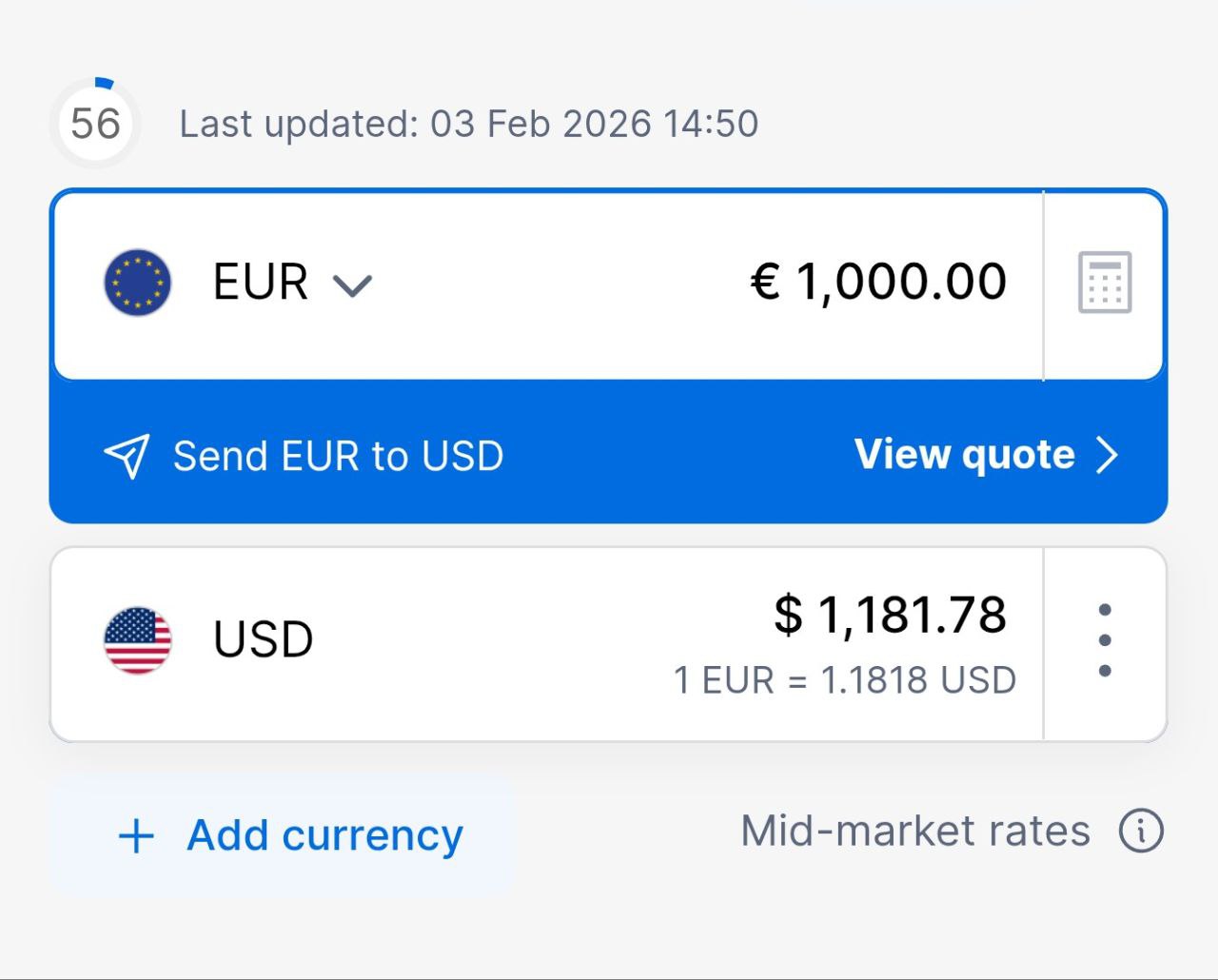Click the Last updated timestamp text
Image resolution: width=1218 pixels, height=980 pixels.
(x=469, y=124)
